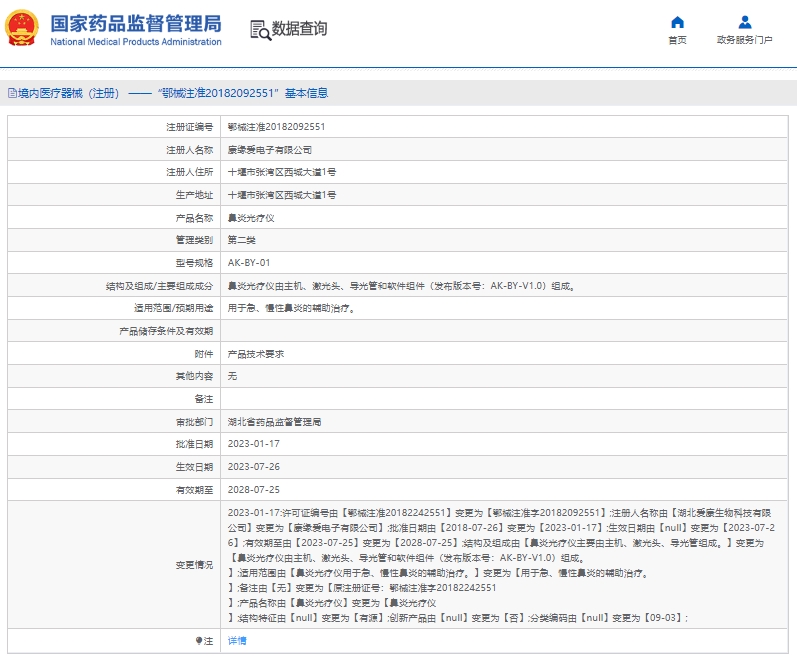Click the 有效期至 row label
The image size is (797, 659).
point(194,490)
